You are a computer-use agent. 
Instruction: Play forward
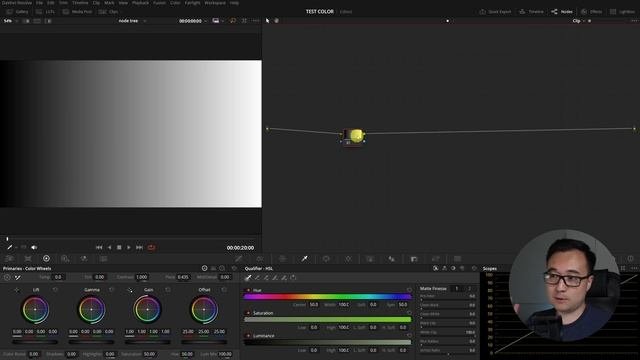129,247
